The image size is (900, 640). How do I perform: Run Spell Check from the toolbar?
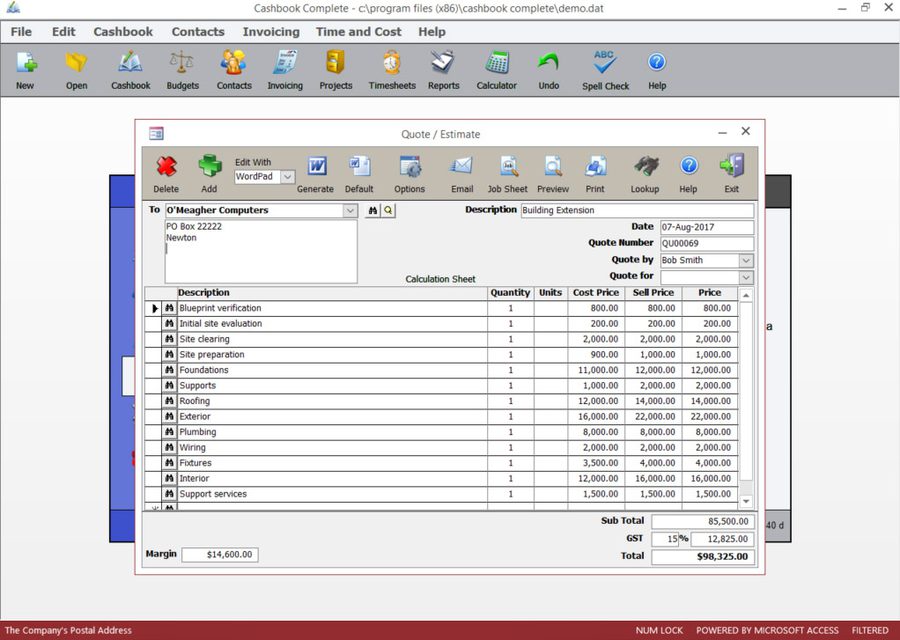tap(605, 63)
